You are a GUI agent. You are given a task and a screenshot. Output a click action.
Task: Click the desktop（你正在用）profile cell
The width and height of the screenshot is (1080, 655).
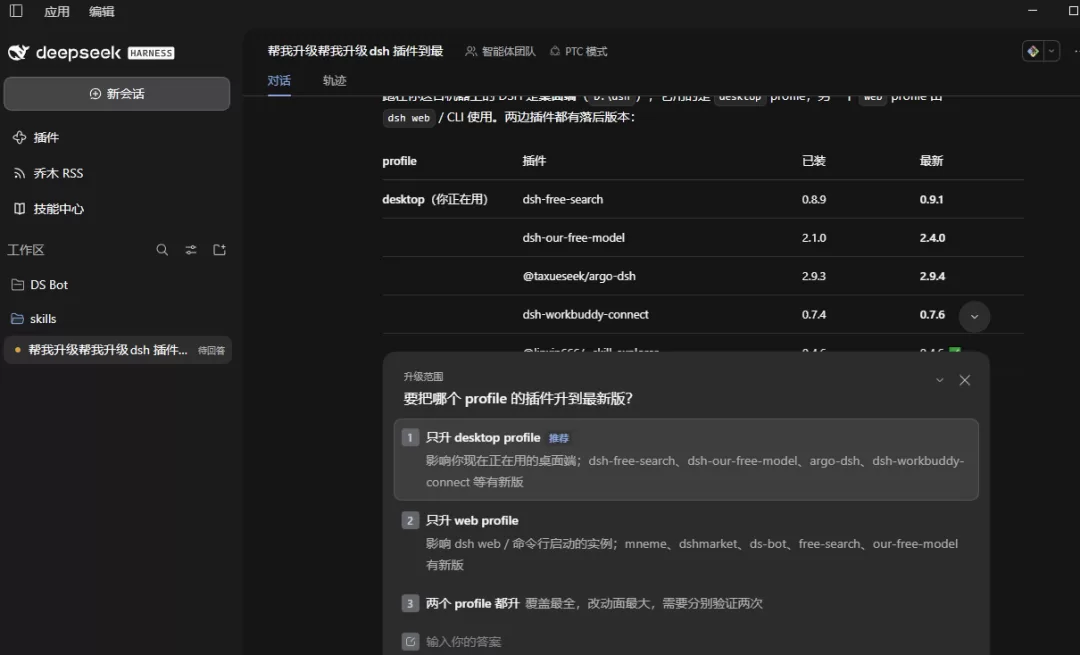[435, 199]
